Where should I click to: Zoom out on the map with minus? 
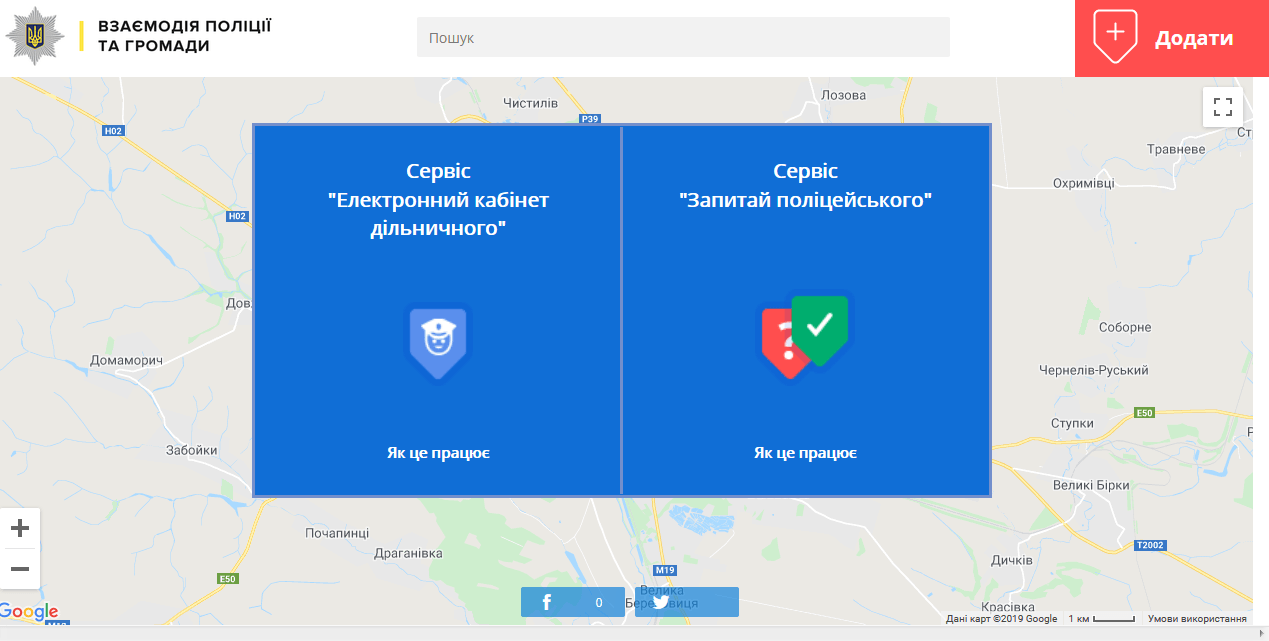tap(19, 569)
